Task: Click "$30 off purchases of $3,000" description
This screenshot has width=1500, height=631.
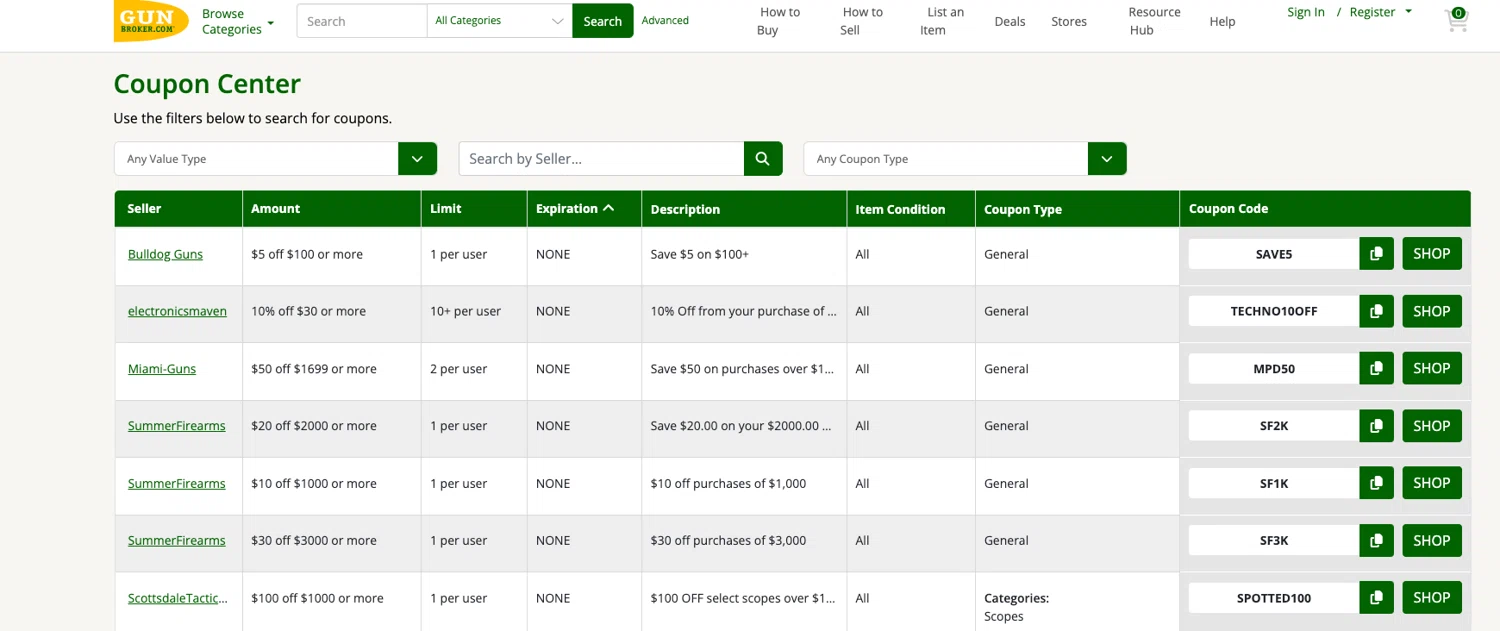Action: 728,540
